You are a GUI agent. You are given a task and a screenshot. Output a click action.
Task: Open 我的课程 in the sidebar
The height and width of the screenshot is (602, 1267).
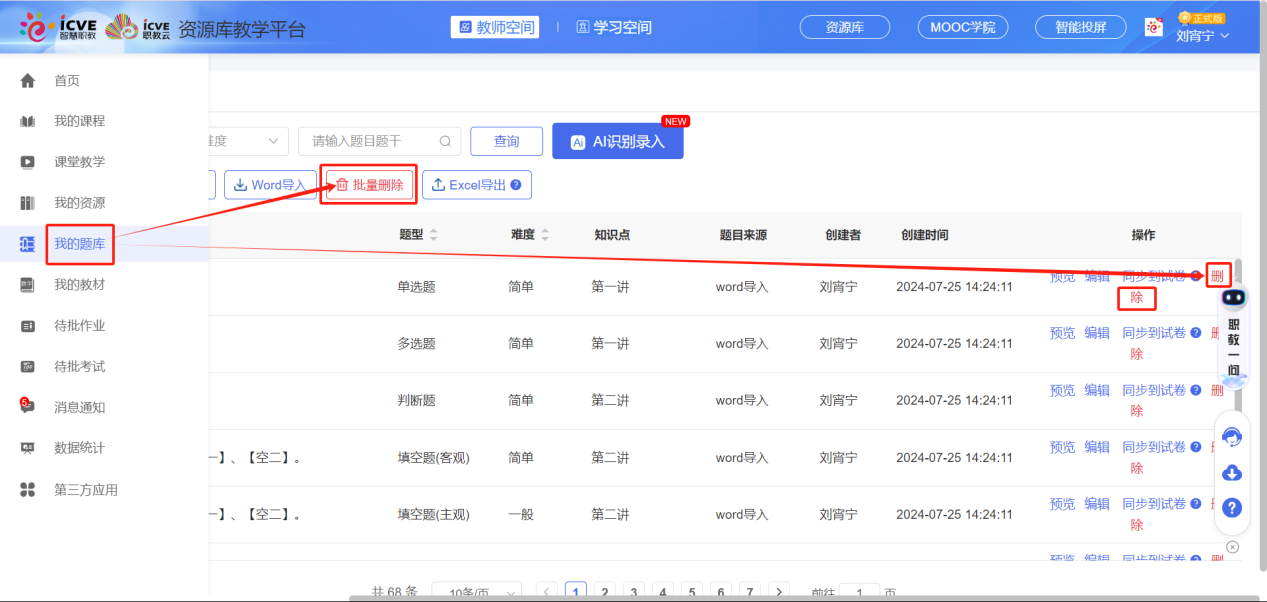coord(79,121)
